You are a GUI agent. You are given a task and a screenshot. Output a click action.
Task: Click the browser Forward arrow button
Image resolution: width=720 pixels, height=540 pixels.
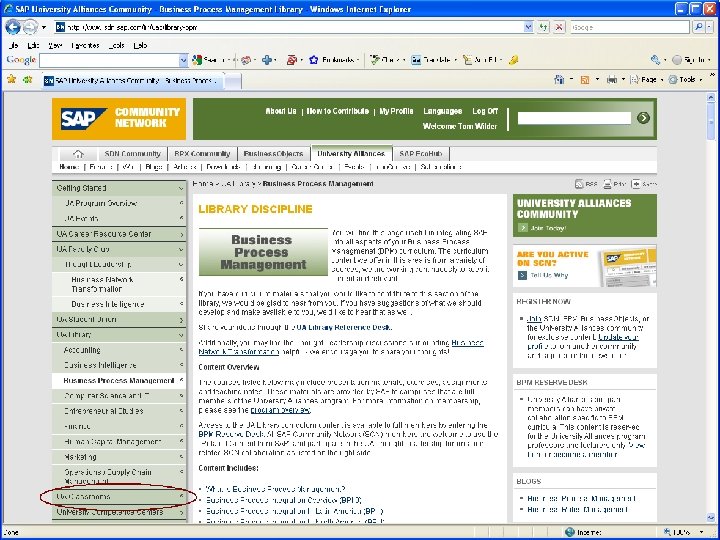pos(30,27)
